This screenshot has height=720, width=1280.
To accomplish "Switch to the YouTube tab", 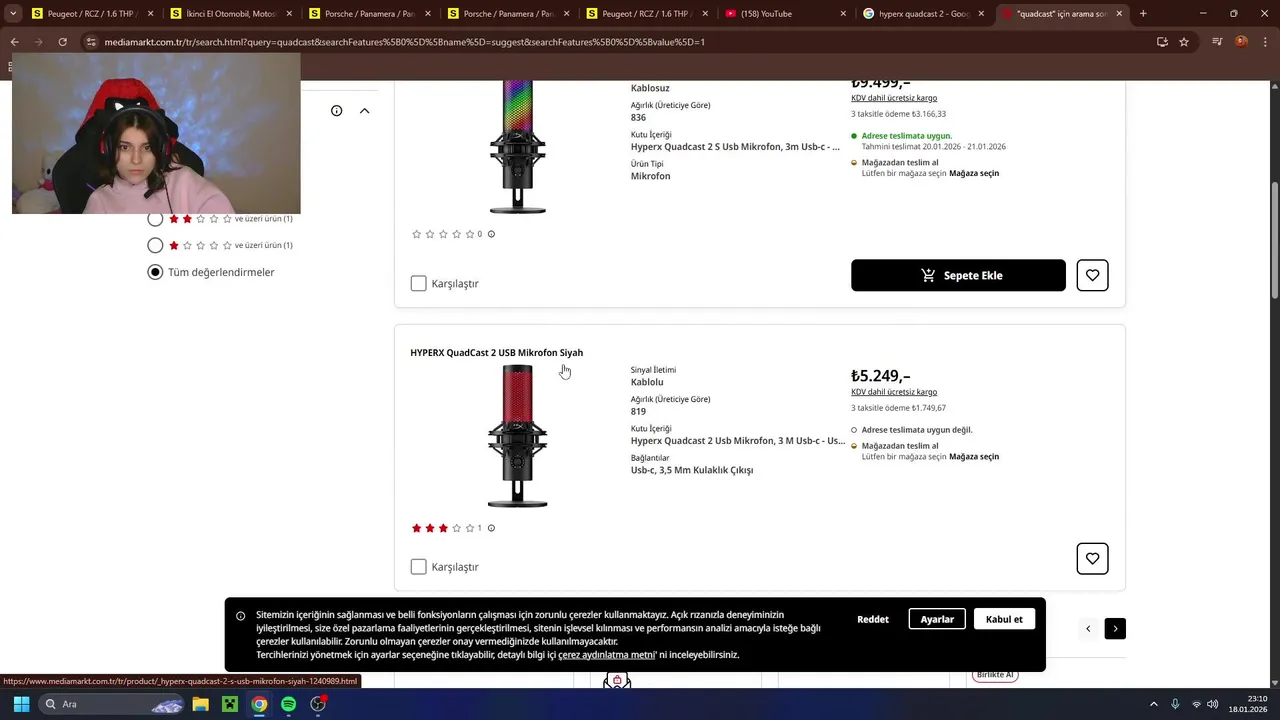I will pyautogui.click(x=787, y=14).
